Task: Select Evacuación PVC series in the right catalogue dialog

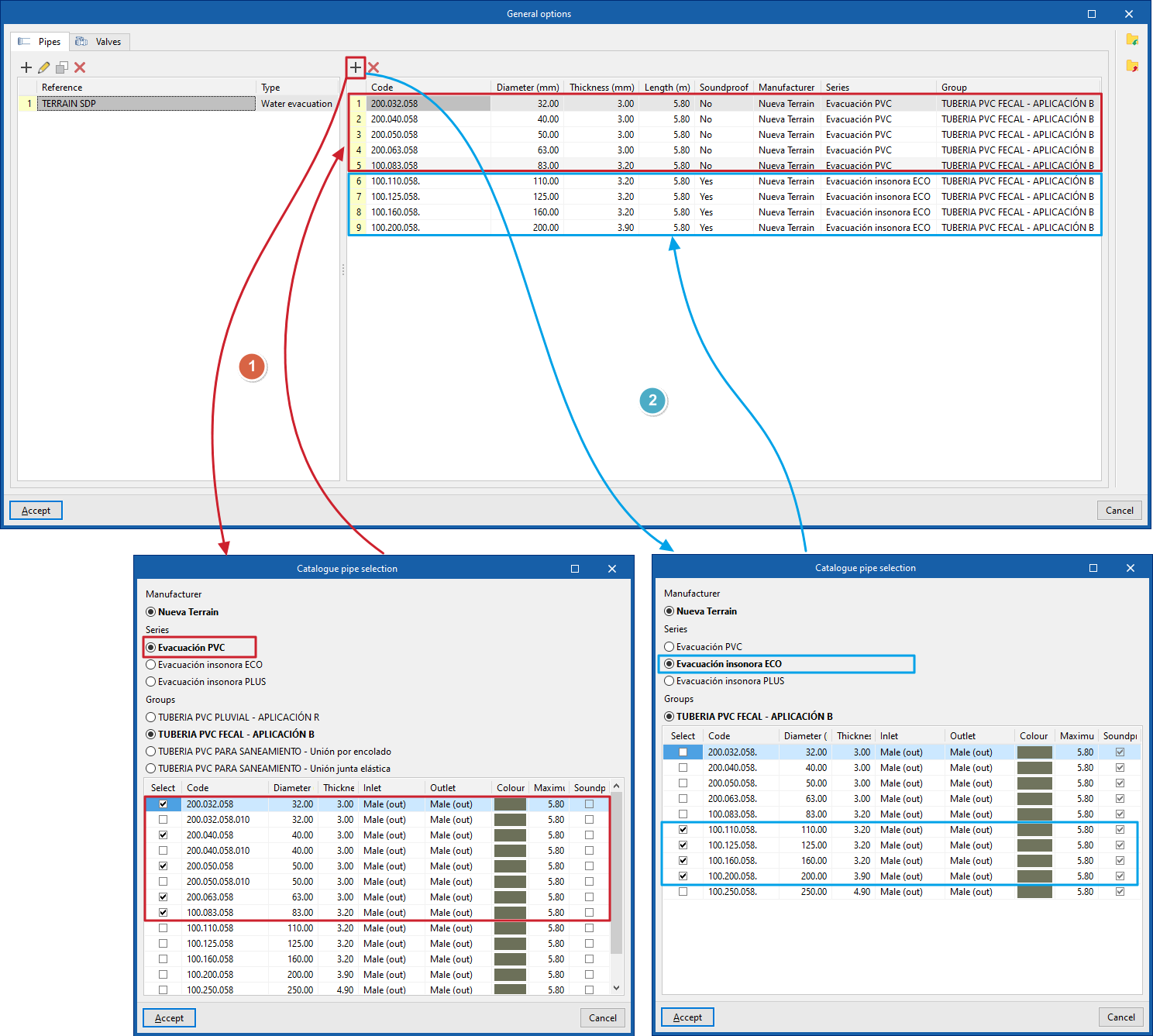Action: click(x=704, y=647)
